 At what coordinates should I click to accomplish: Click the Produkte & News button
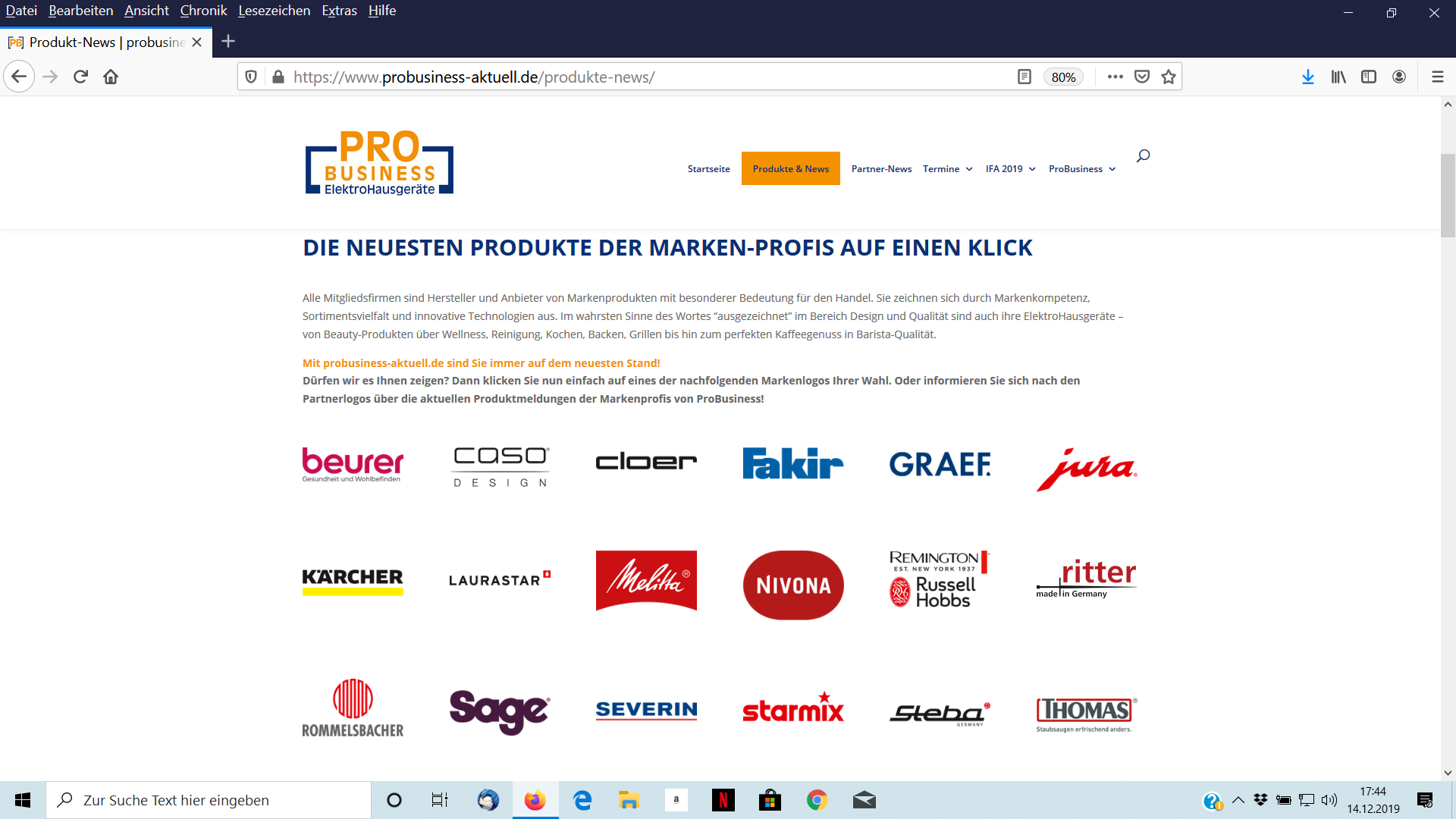click(x=790, y=168)
